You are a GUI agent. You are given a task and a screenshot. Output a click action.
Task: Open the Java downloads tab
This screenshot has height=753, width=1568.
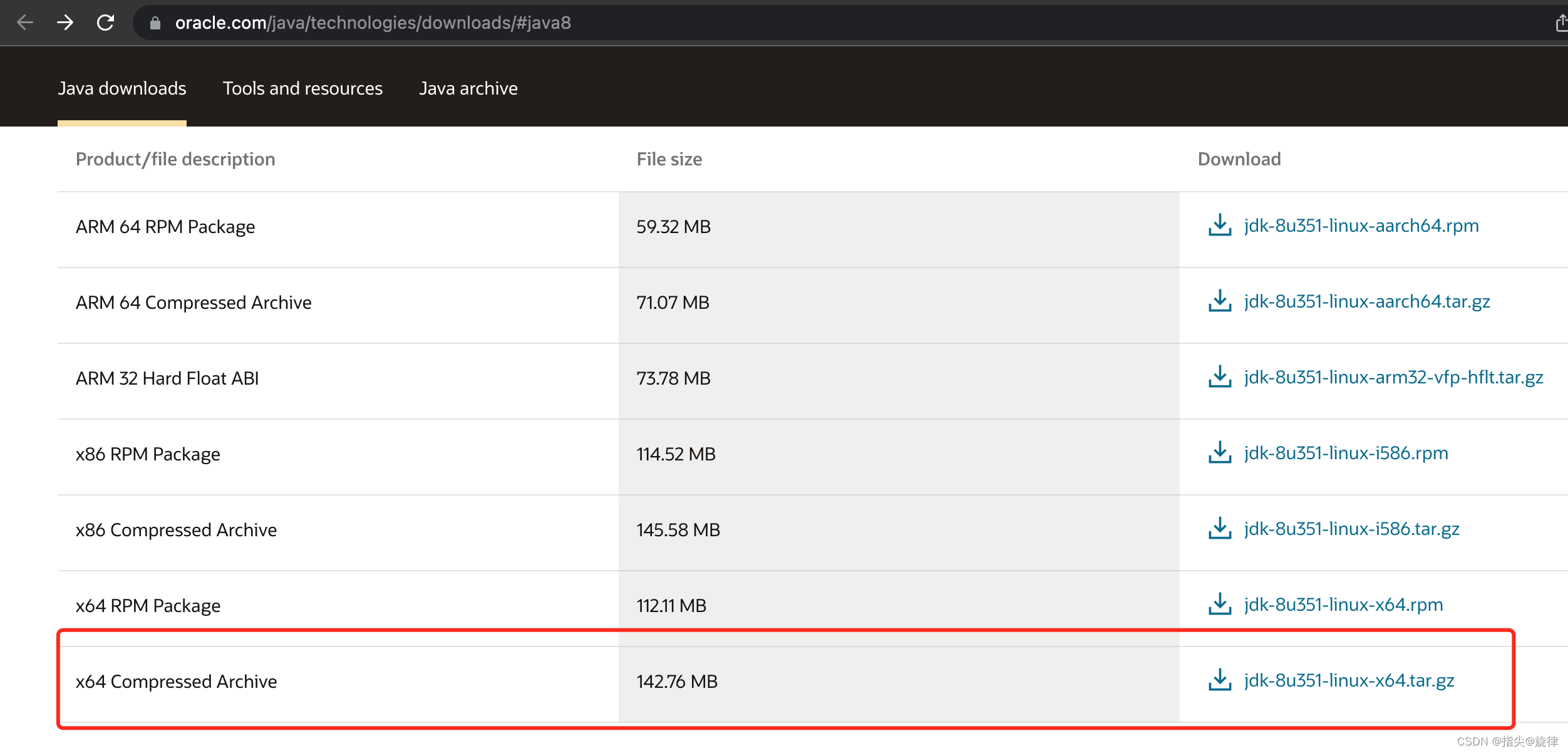122,88
